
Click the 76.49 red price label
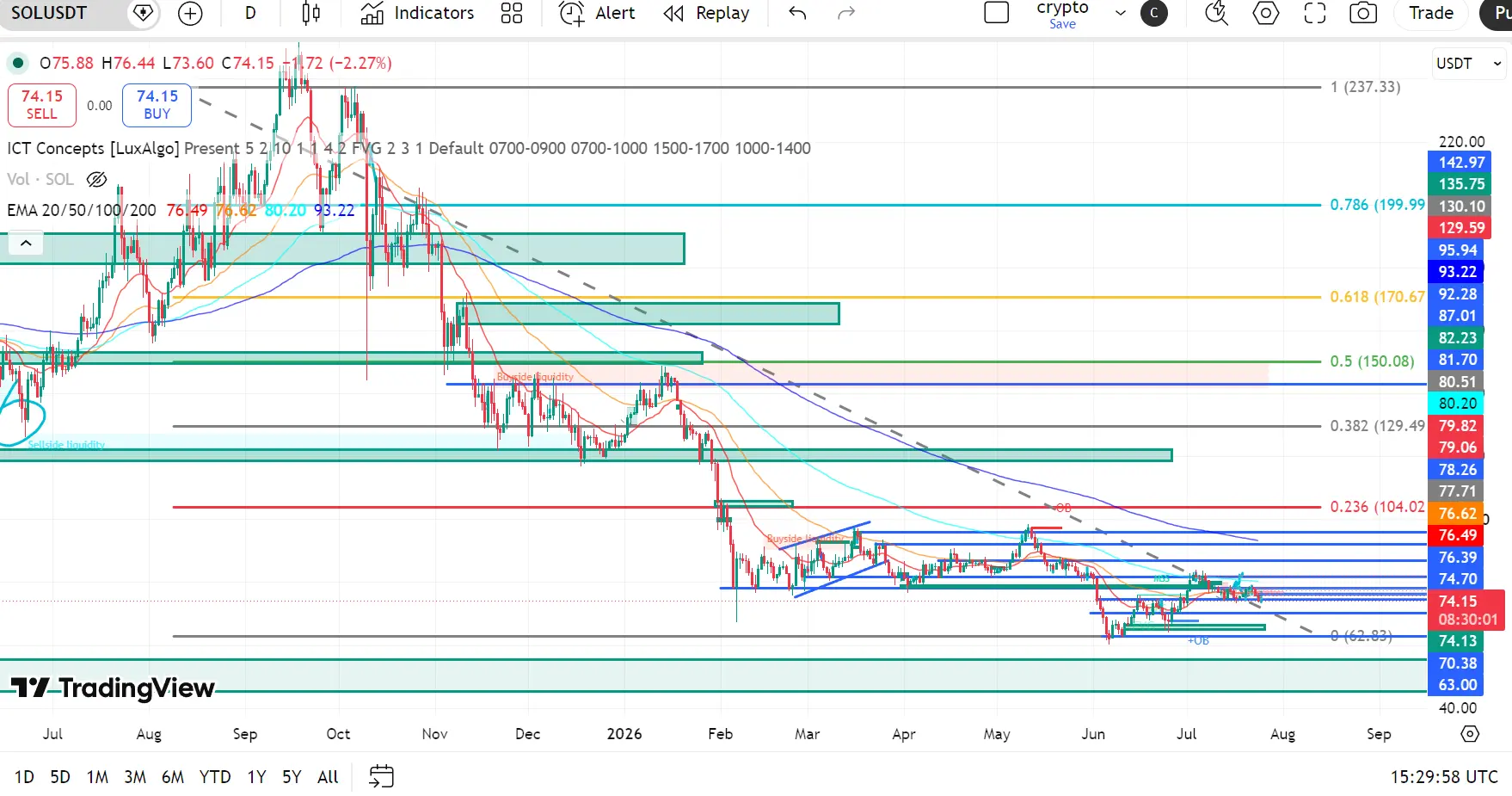pos(1457,535)
